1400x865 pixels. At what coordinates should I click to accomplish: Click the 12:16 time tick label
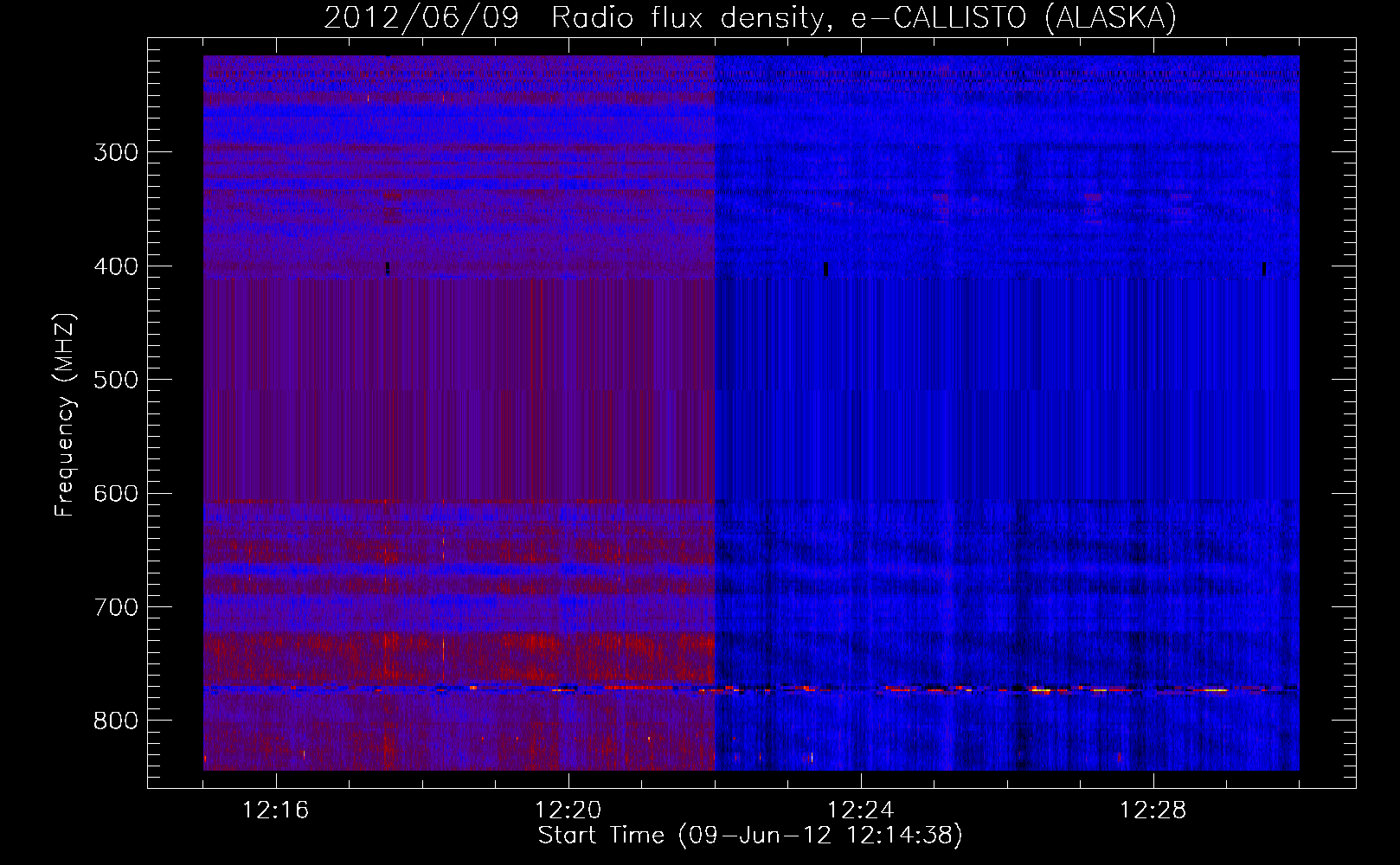click(275, 811)
